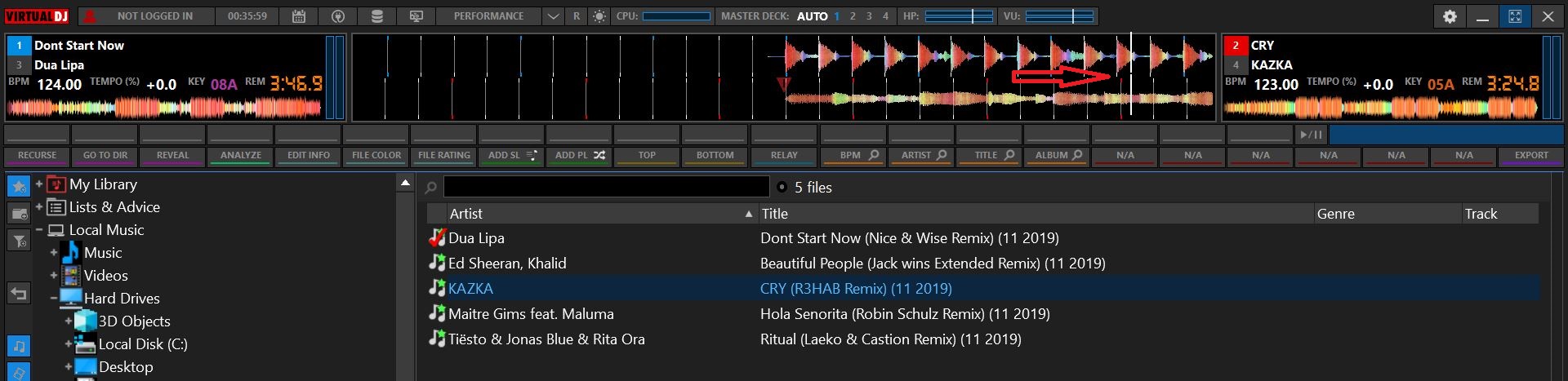Screen dimensions: 1568x381
Task: Click ADD SL sidelist button
Action: 511,156
